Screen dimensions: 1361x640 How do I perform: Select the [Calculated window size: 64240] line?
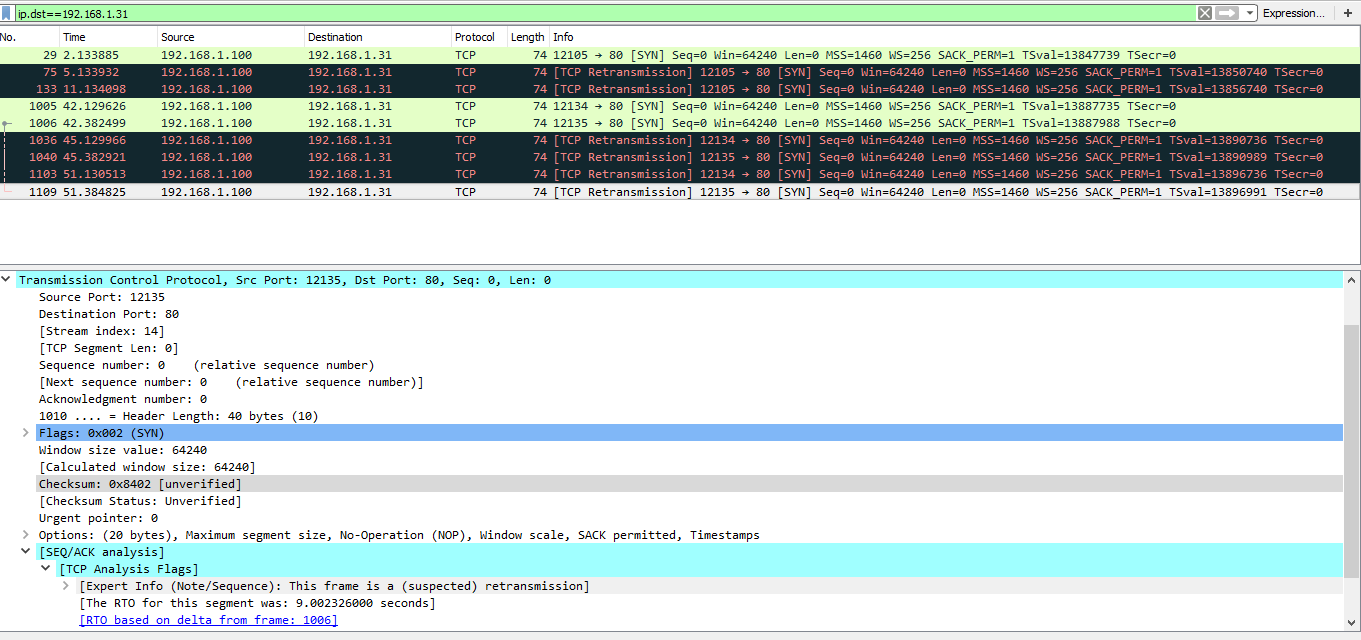click(x=147, y=467)
